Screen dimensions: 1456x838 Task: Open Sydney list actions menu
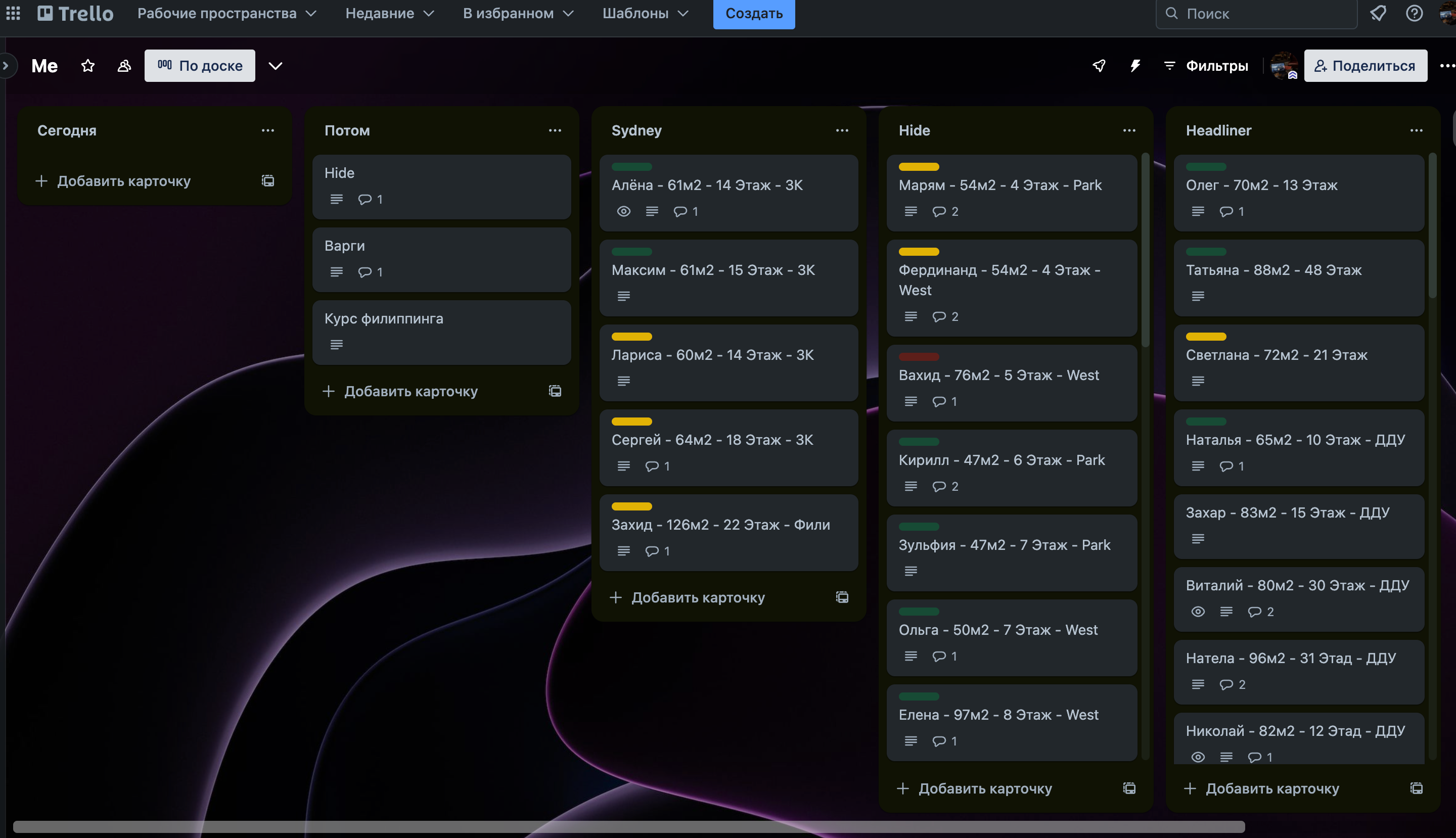coord(842,130)
